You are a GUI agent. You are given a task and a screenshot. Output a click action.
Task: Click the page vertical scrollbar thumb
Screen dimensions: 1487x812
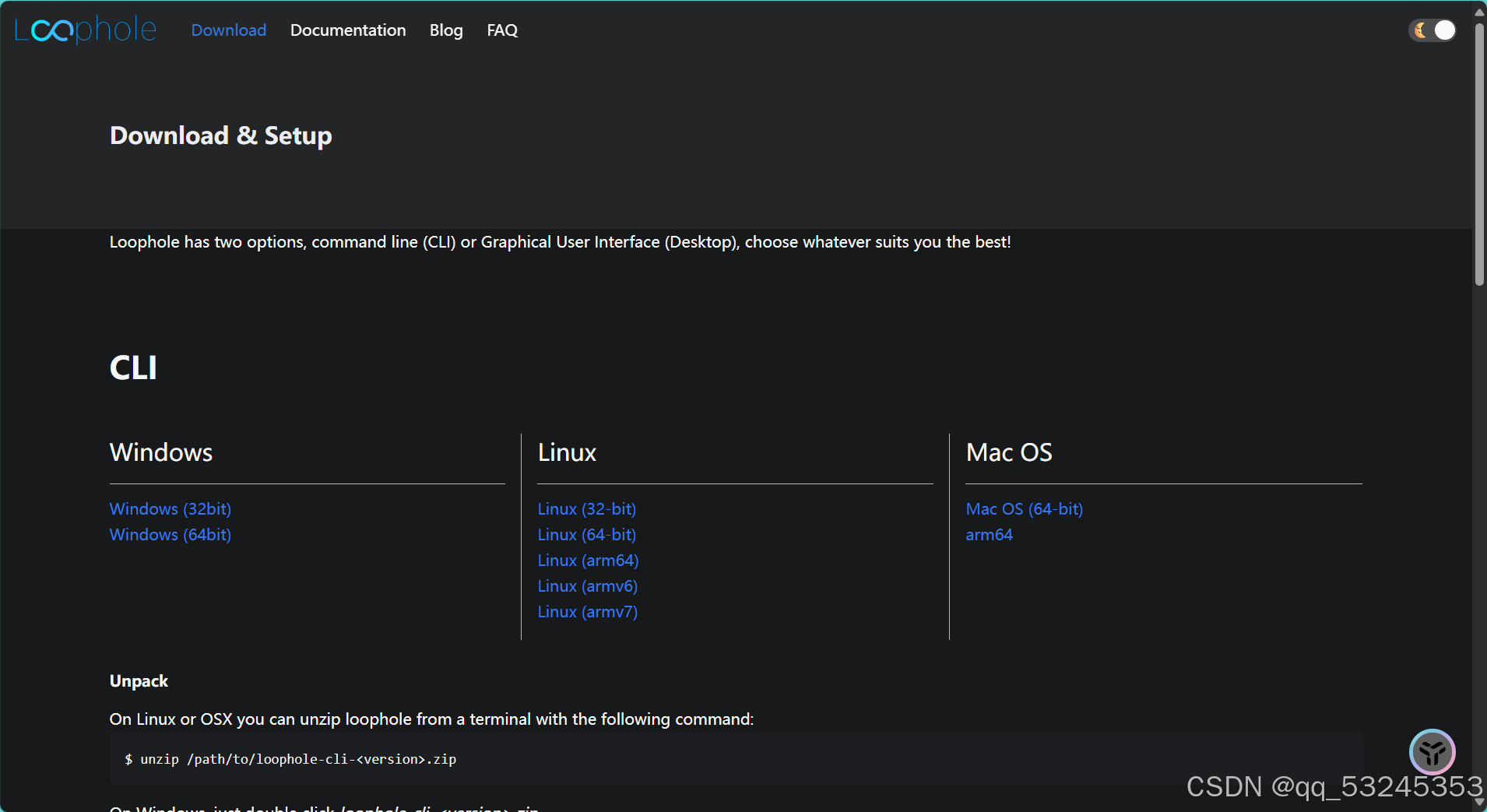(1479, 156)
